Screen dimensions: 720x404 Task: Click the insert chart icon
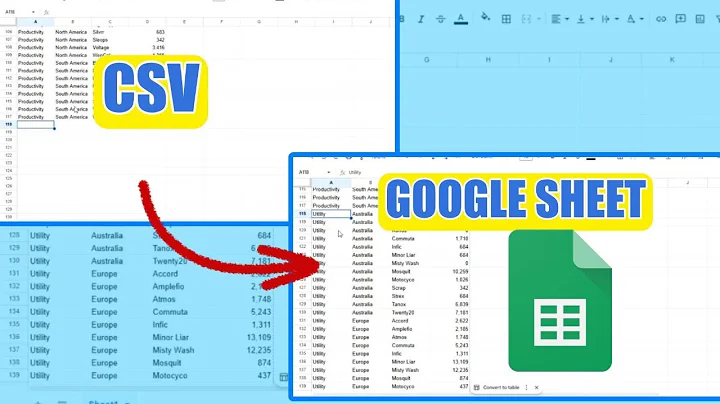pos(700,19)
